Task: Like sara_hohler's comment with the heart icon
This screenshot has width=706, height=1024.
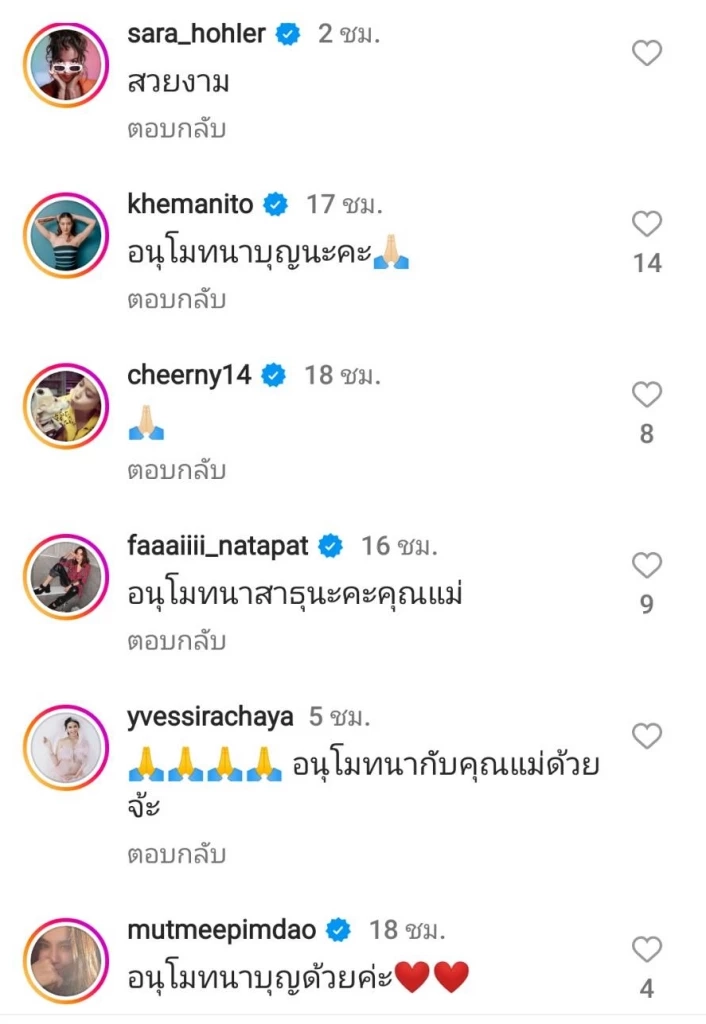Action: point(646,50)
